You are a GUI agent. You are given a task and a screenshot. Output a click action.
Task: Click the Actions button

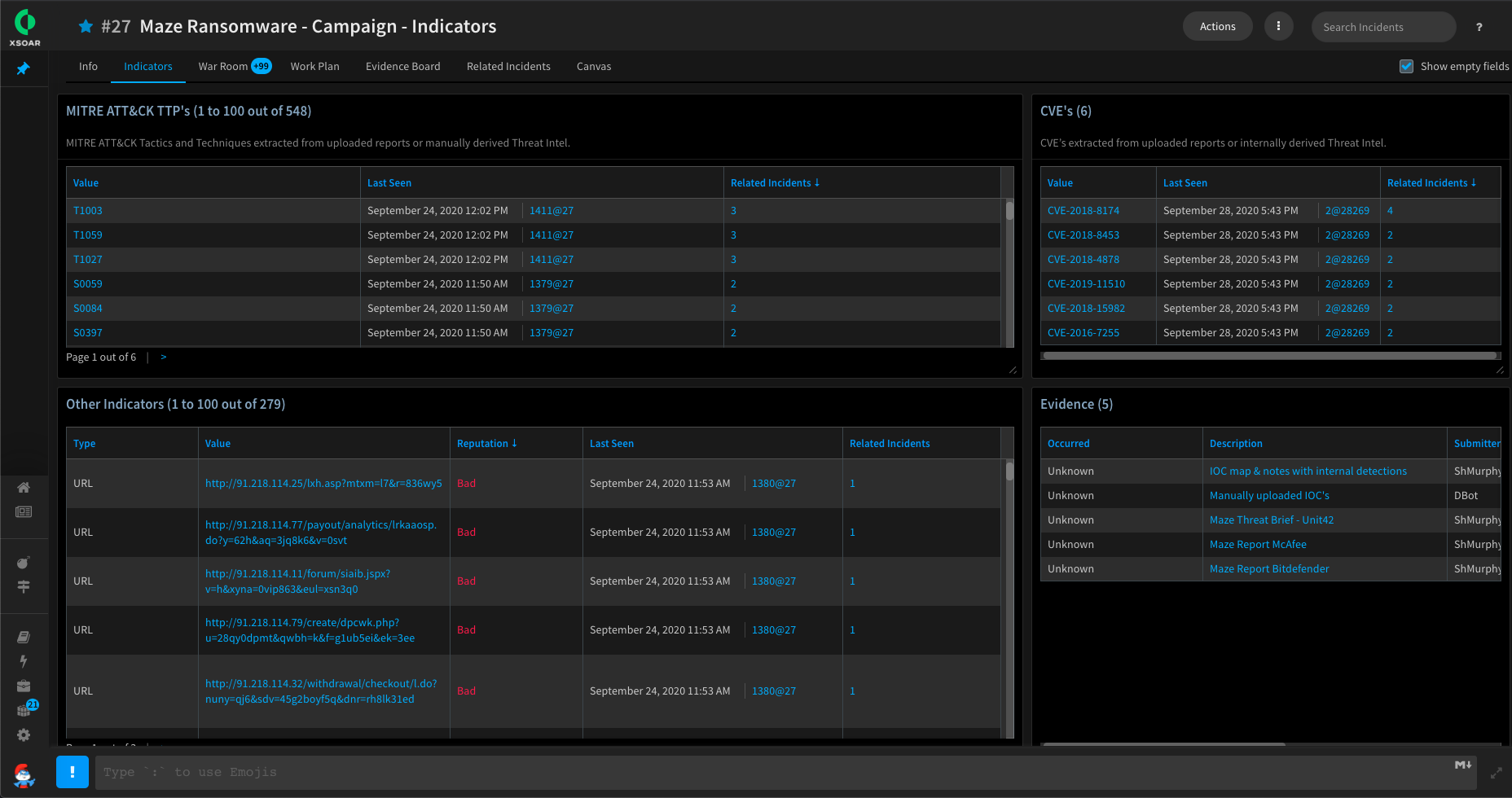(x=1217, y=26)
